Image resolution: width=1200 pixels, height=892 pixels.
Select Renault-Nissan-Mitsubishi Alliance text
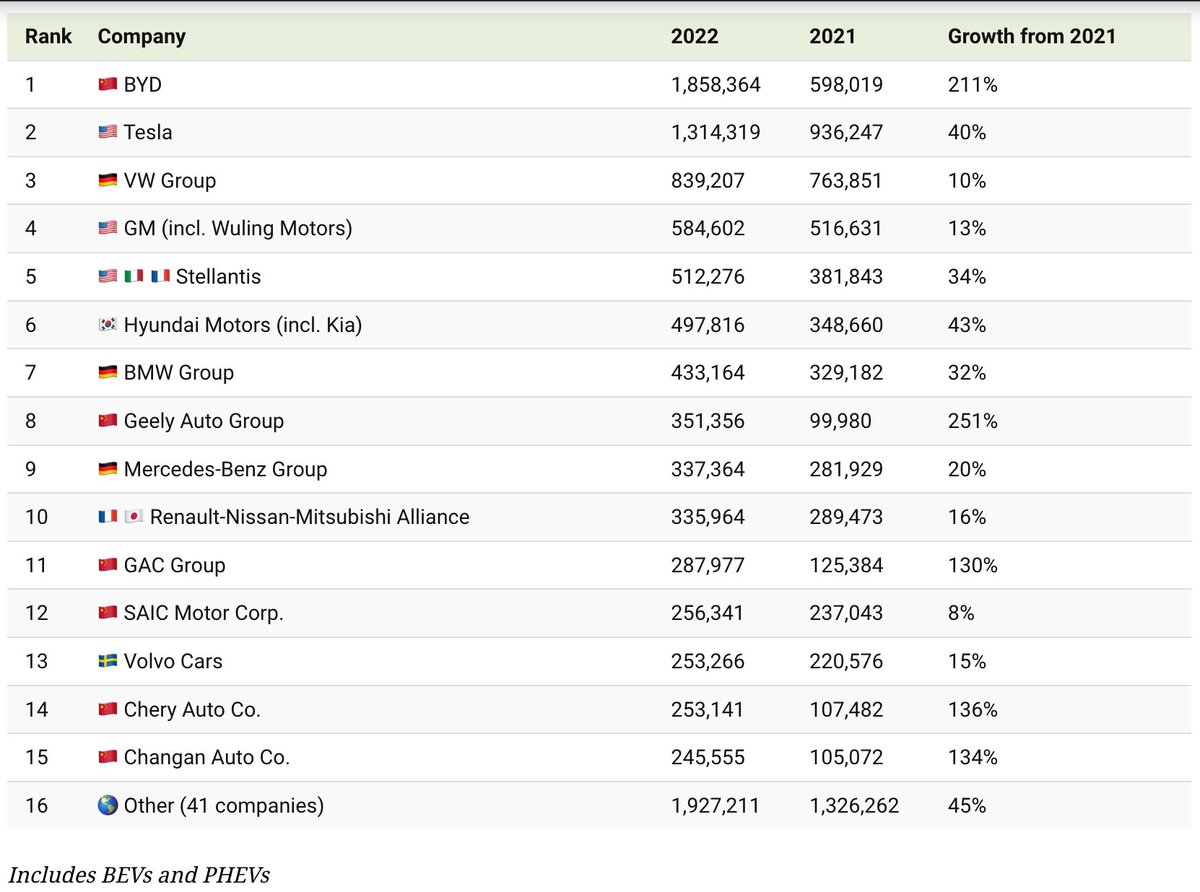pyautogui.click(x=310, y=517)
